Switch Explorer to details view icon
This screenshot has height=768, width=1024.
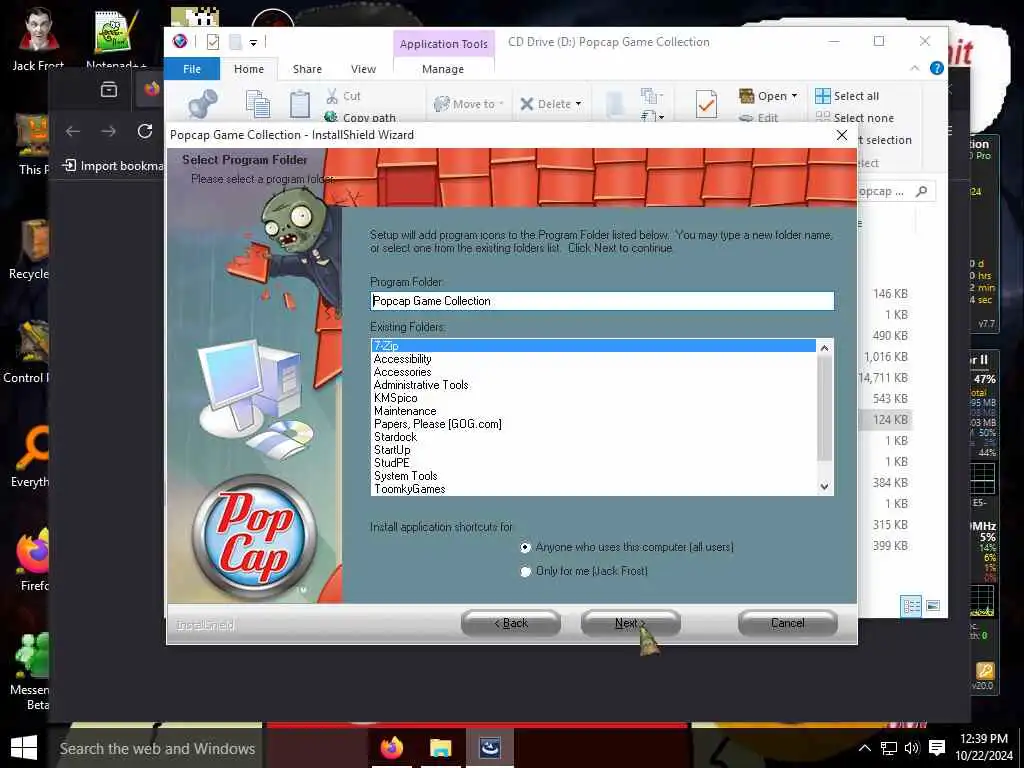point(911,606)
